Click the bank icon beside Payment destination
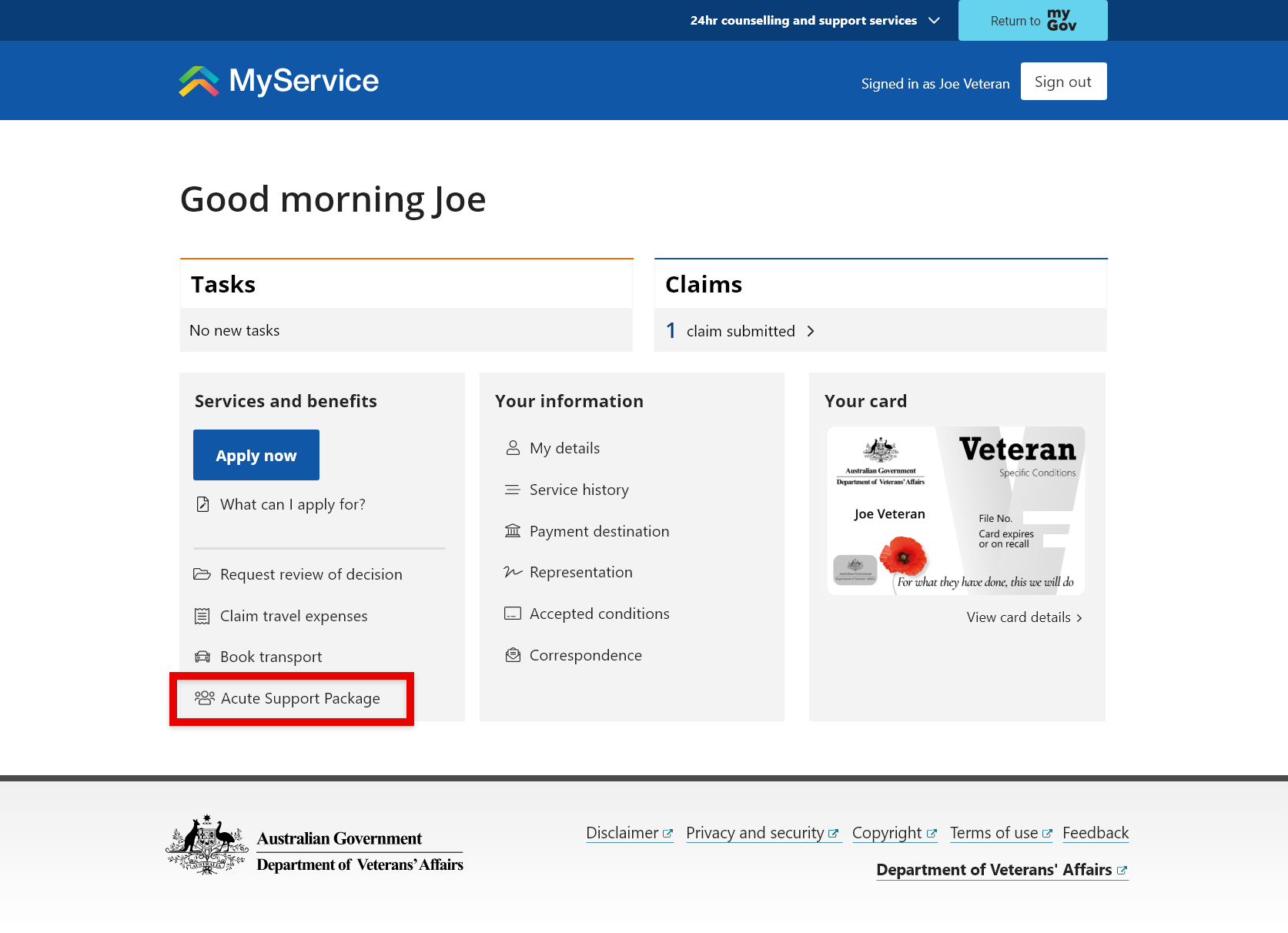 (513, 531)
